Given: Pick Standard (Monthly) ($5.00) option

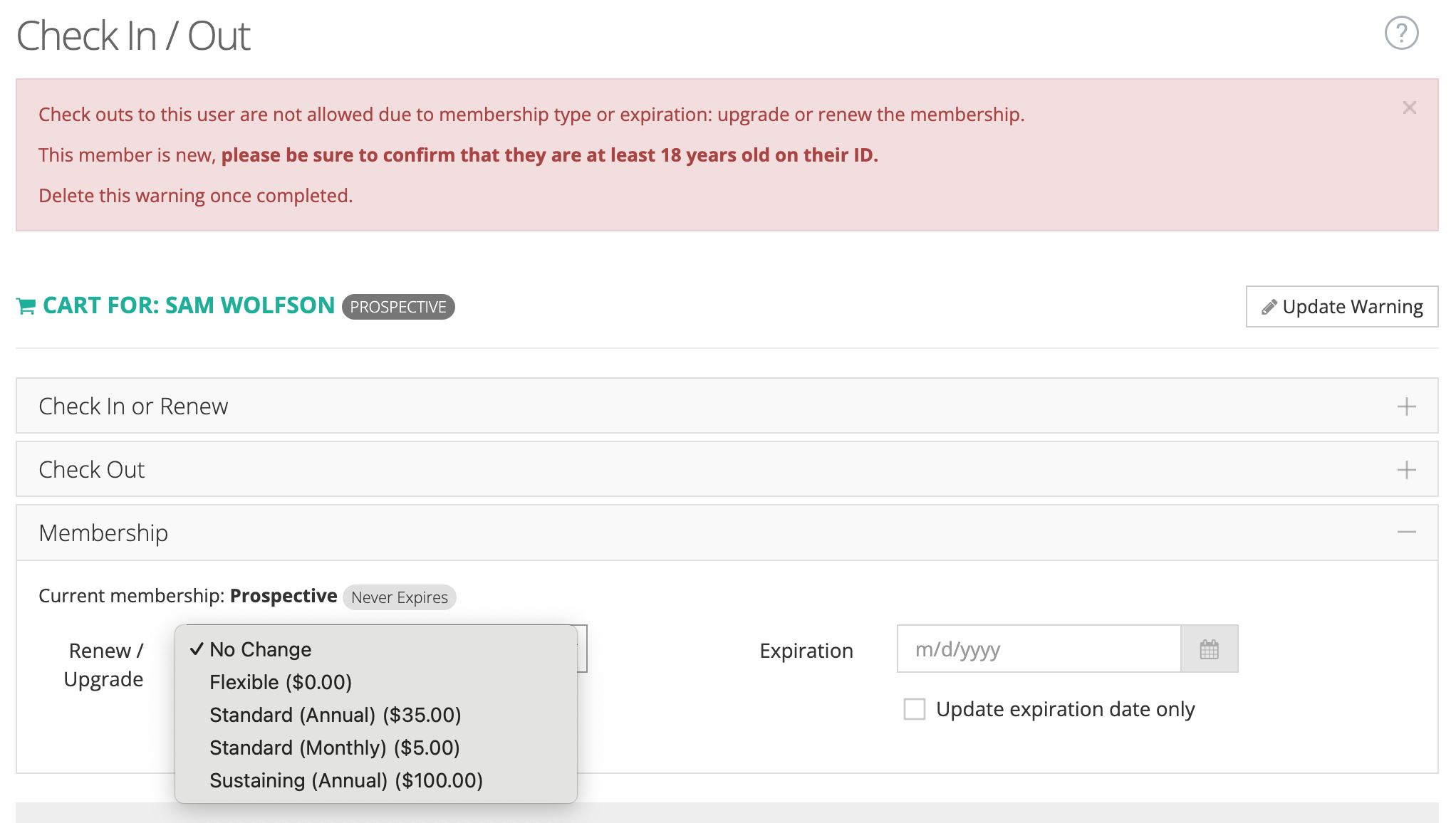Looking at the screenshot, I should 335,748.
